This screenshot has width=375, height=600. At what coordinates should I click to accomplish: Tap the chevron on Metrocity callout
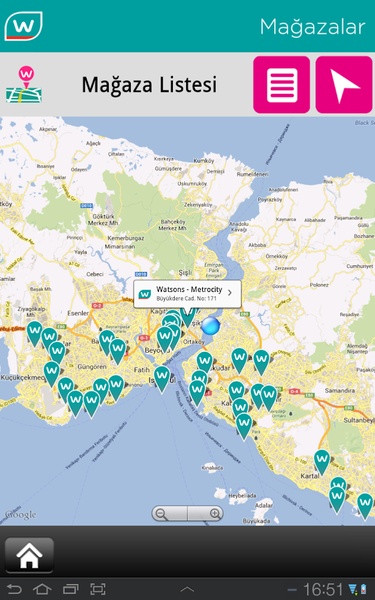coord(230,293)
